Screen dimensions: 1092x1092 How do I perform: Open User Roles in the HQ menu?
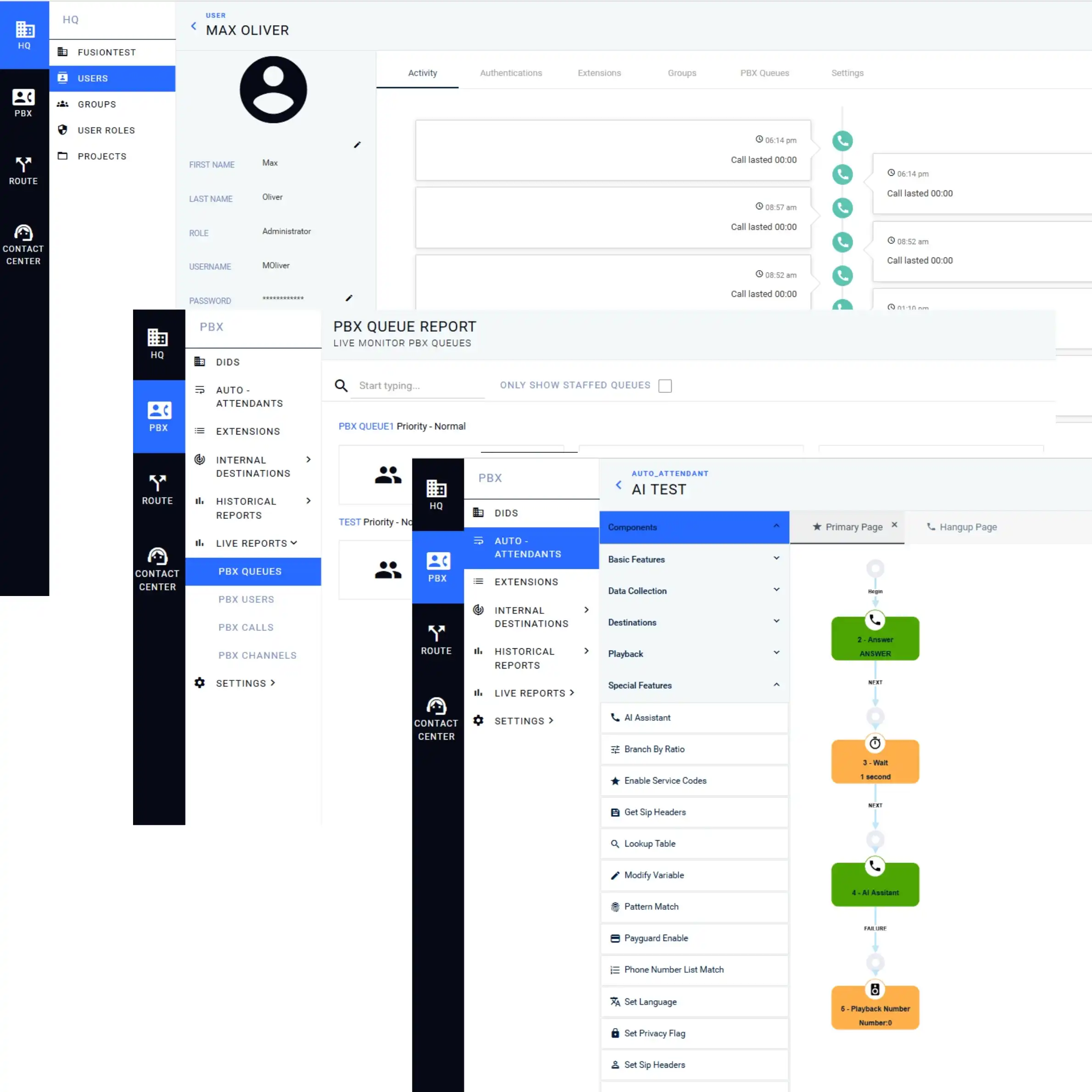(106, 131)
